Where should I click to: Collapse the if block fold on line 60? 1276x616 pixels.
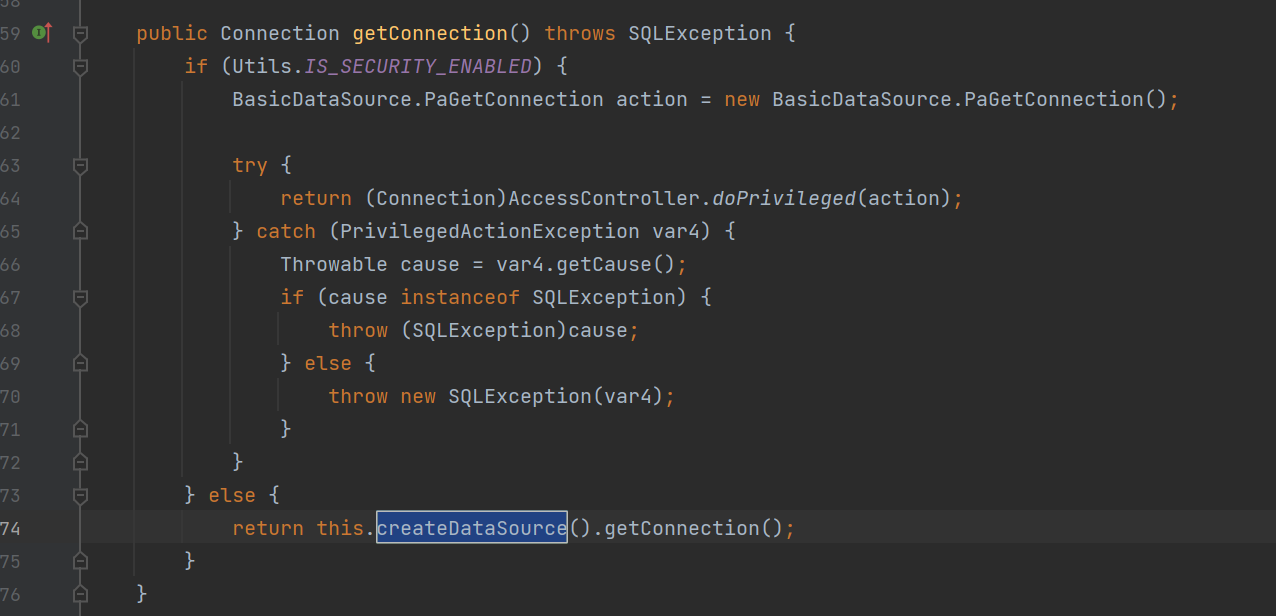[80, 67]
